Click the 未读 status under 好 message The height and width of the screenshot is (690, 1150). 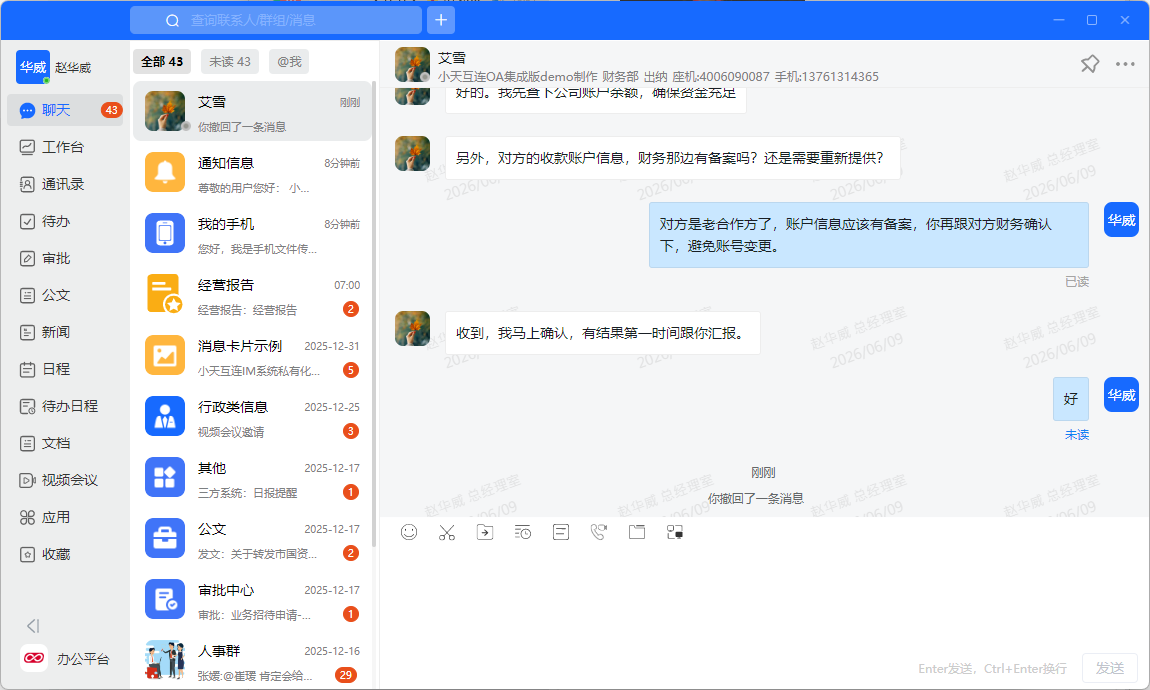pyautogui.click(x=1077, y=435)
